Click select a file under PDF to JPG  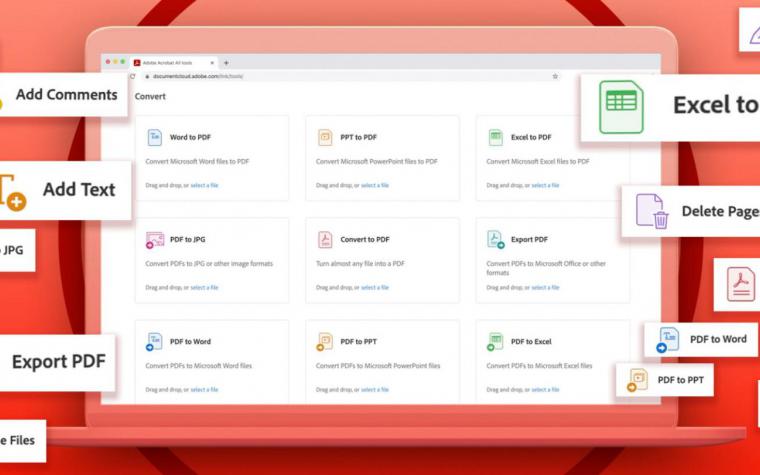pyautogui.click(x=205, y=287)
